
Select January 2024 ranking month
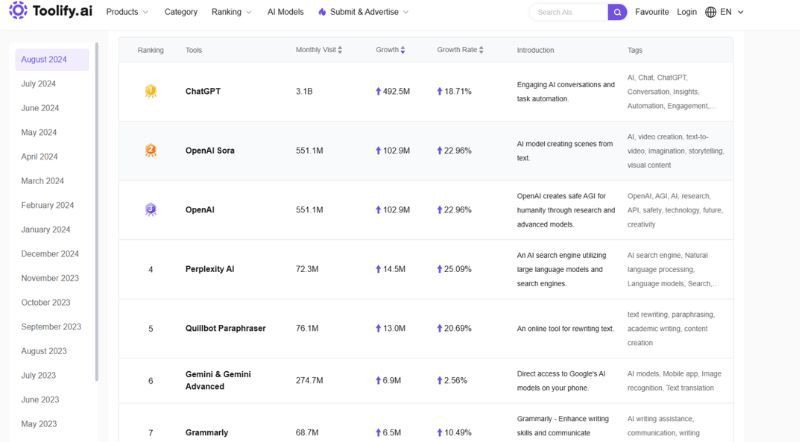click(x=45, y=230)
